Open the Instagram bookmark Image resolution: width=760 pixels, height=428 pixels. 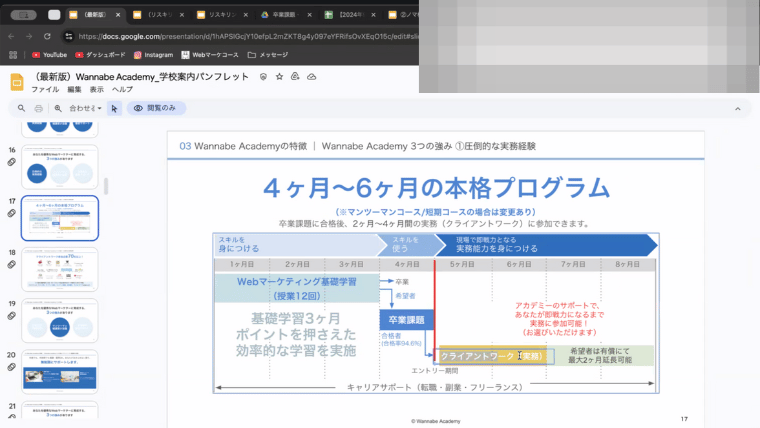coord(154,55)
